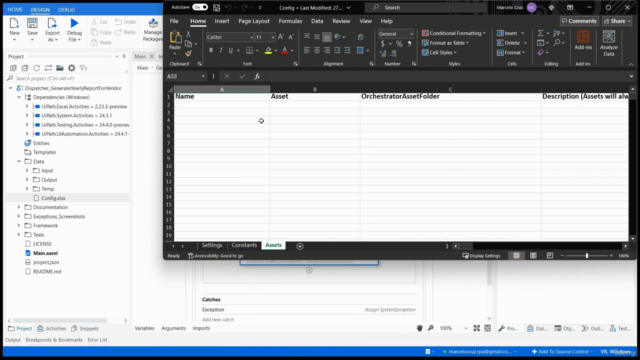The width and height of the screenshot is (640, 360).
Task: Expand the Framework folder
Action: (19, 226)
